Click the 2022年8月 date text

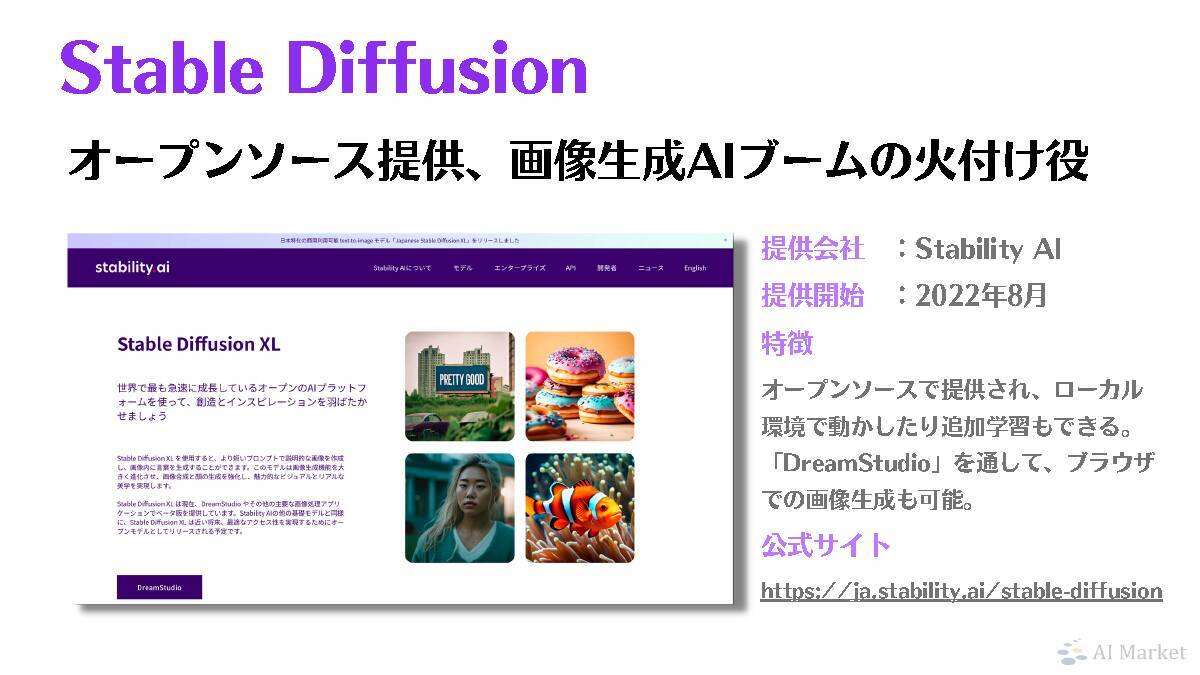click(x=981, y=295)
